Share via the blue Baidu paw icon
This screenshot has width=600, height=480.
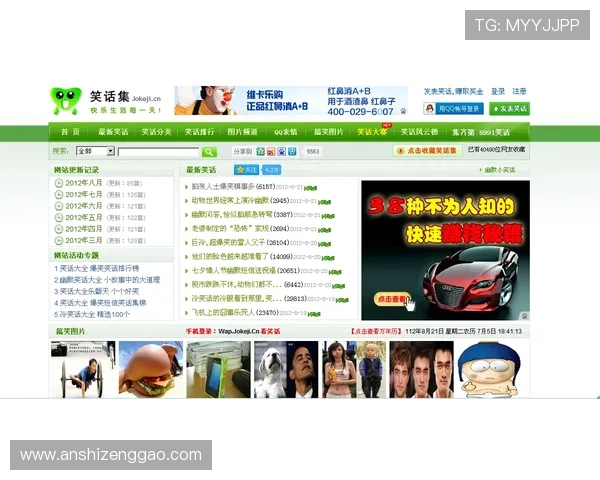point(282,152)
